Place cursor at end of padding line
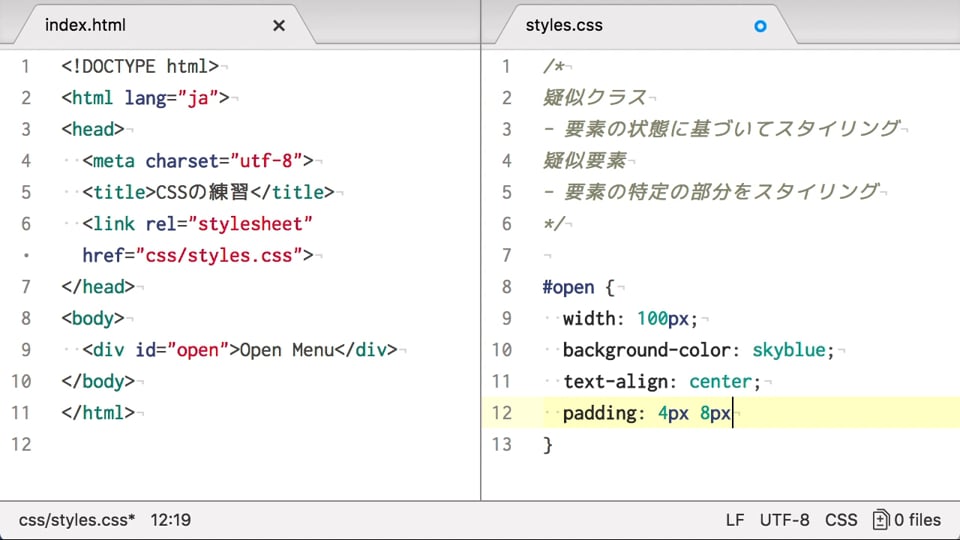The height and width of the screenshot is (540, 960). (733, 413)
